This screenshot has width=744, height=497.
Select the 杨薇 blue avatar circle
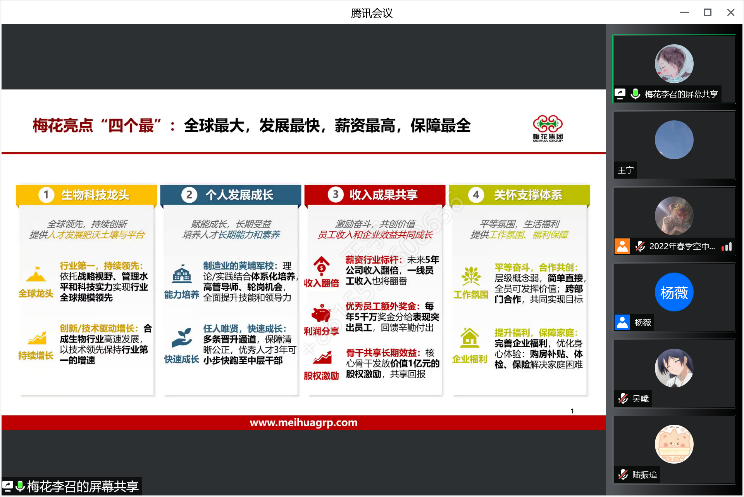pyautogui.click(x=674, y=293)
